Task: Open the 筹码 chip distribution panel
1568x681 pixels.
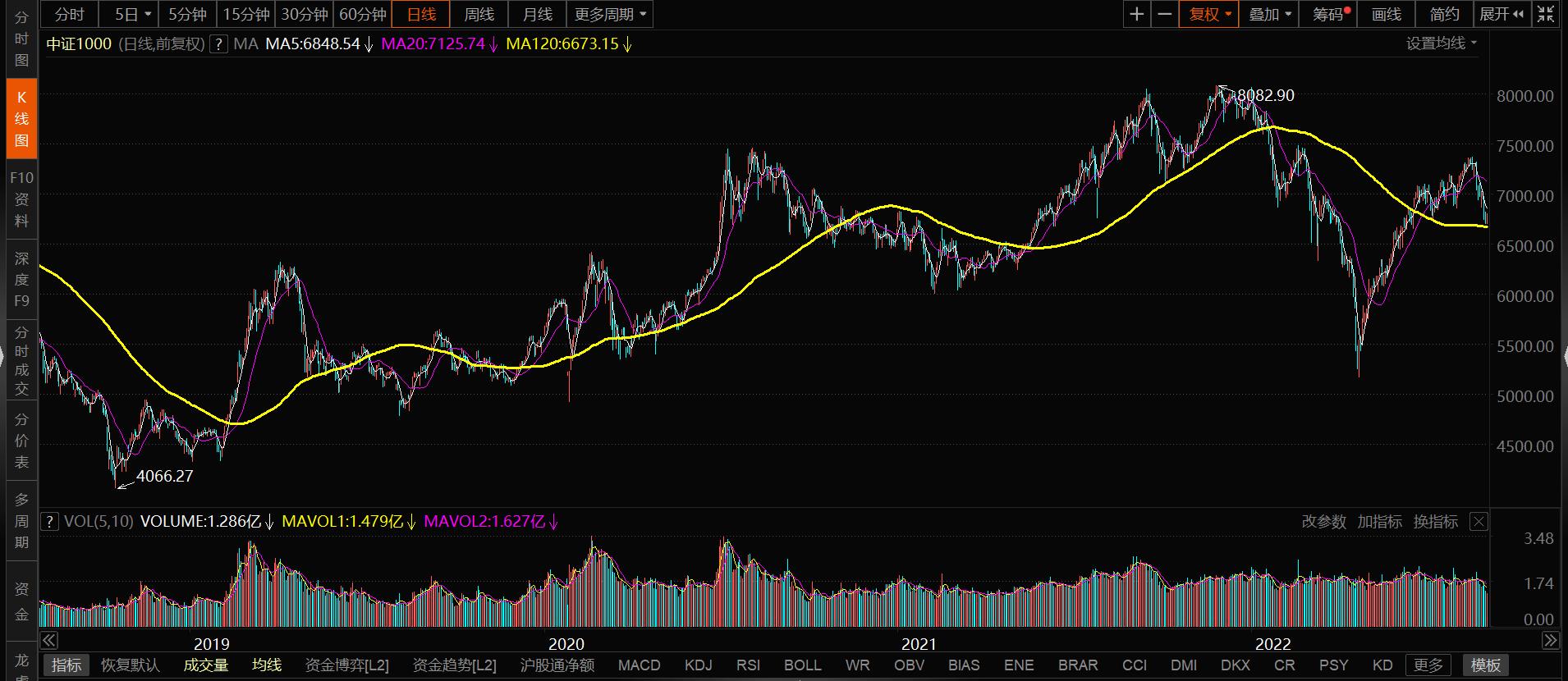Action: (1327, 14)
